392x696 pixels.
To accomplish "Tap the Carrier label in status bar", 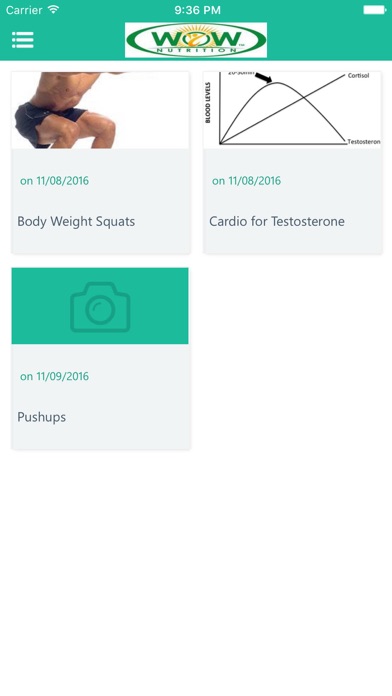I will coord(24,10).
